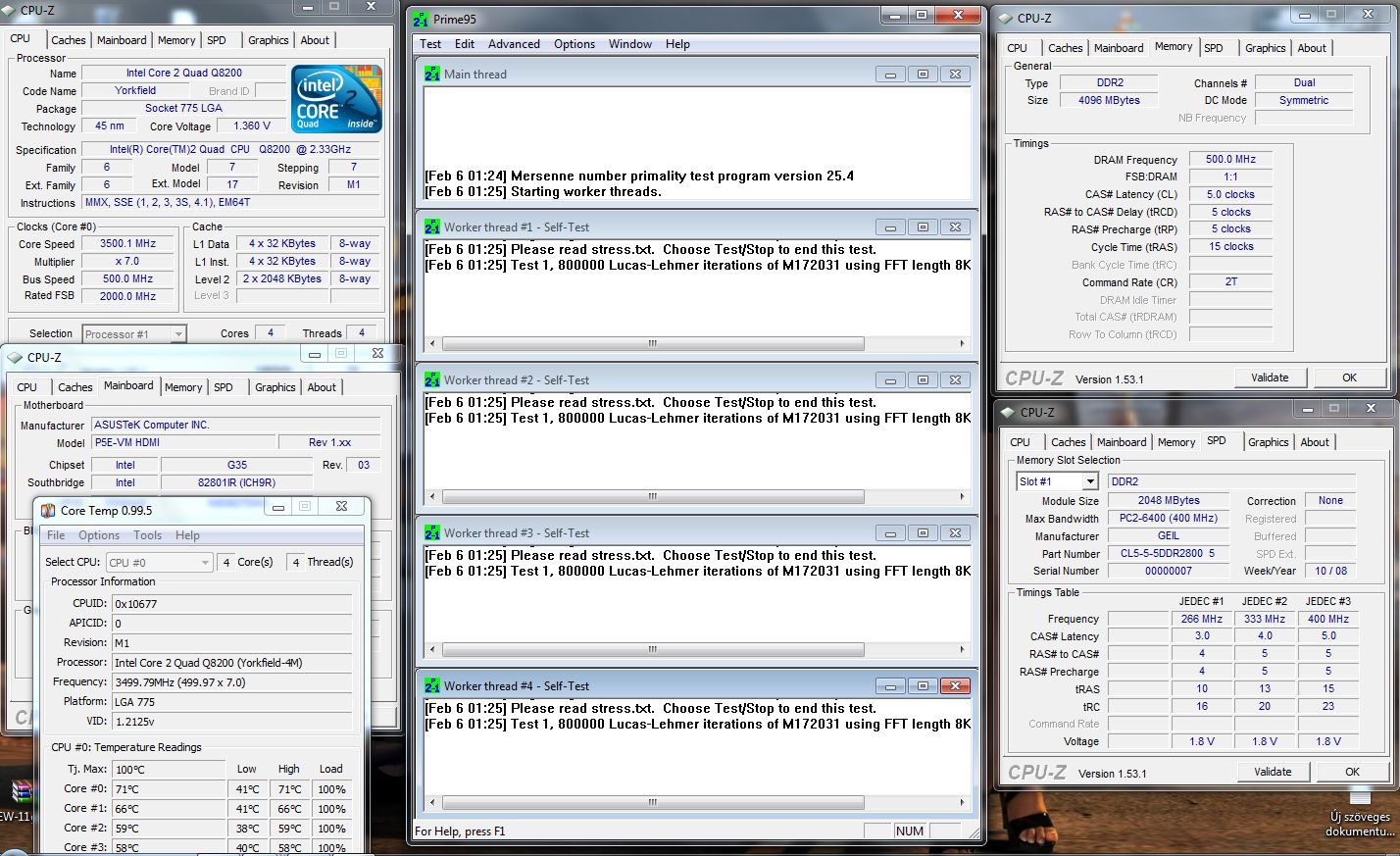Screen dimensions: 1400x856
Task: Switch to CPU tab in CPU-Z Memory timings window
Action: (1018, 48)
